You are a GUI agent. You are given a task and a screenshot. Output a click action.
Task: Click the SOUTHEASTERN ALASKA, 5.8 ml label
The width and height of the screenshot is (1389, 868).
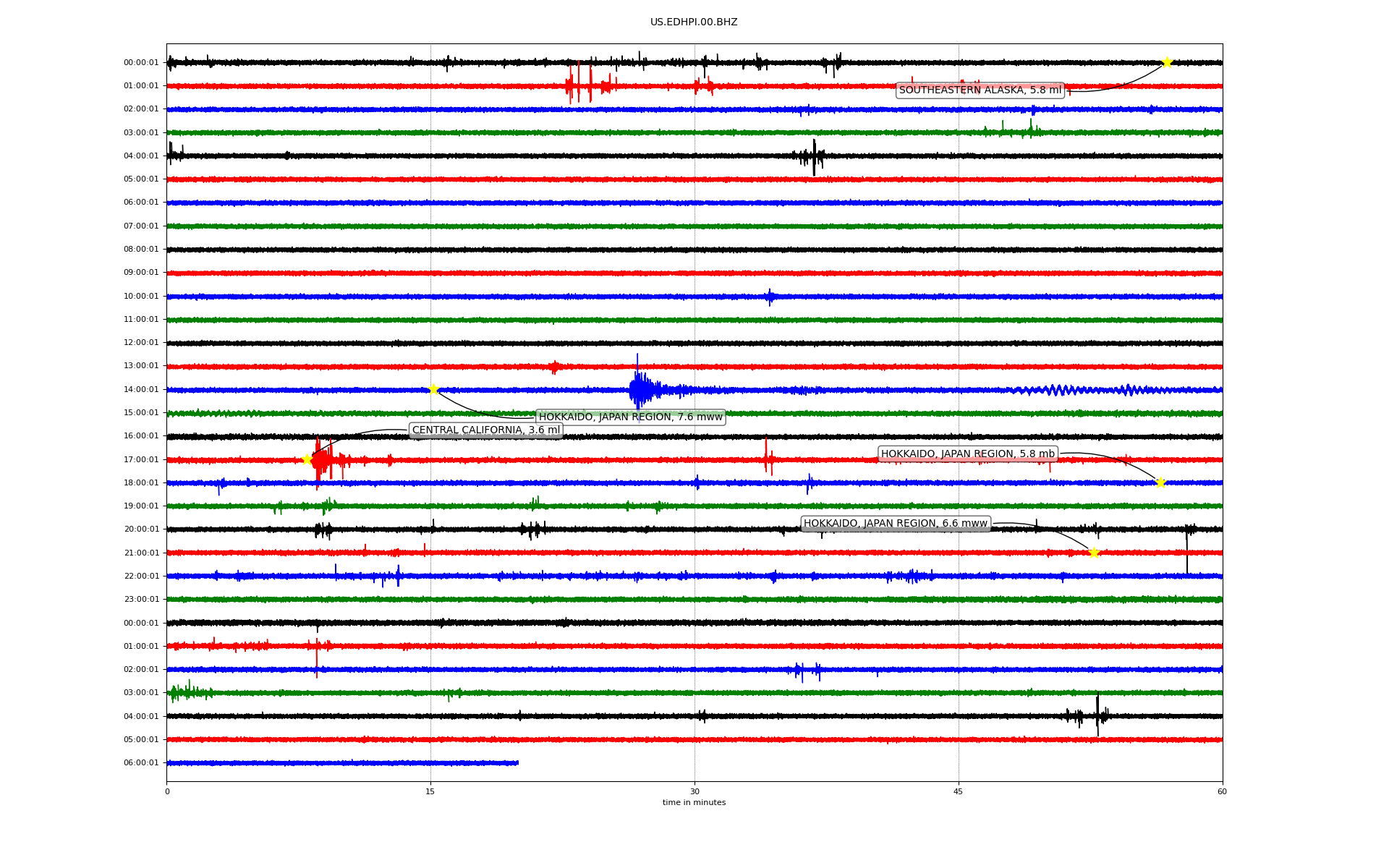coord(980,90)
